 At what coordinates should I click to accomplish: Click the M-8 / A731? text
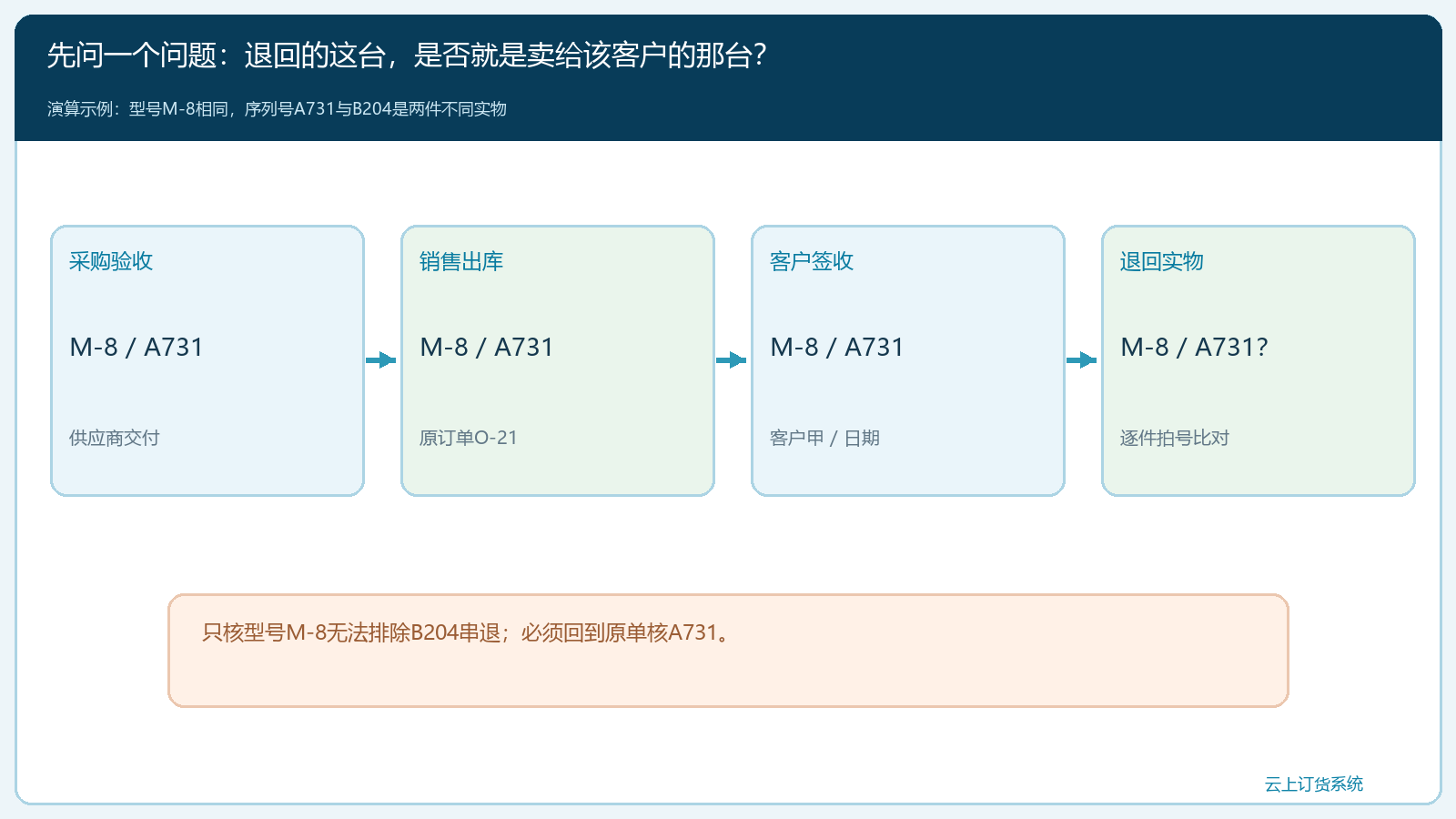click(1194, 347)
